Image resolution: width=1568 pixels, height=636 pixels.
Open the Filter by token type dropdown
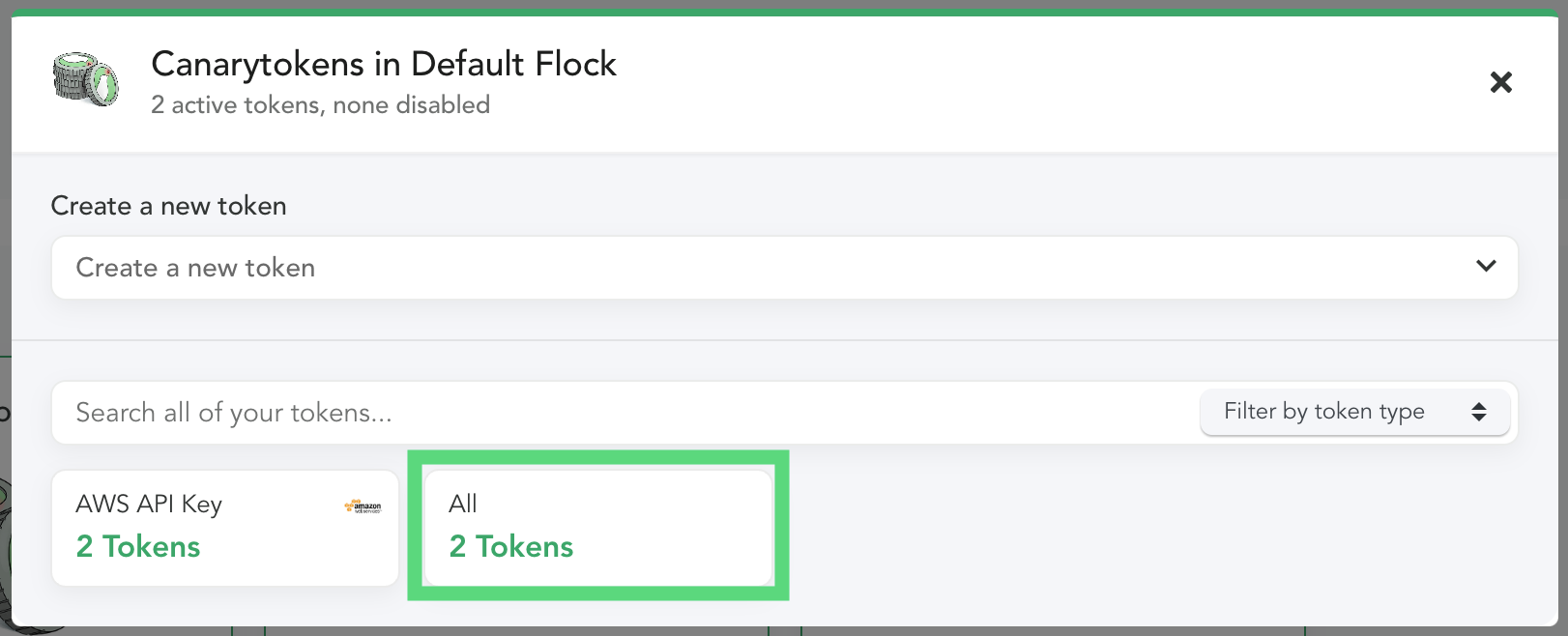click(1353, 412)
